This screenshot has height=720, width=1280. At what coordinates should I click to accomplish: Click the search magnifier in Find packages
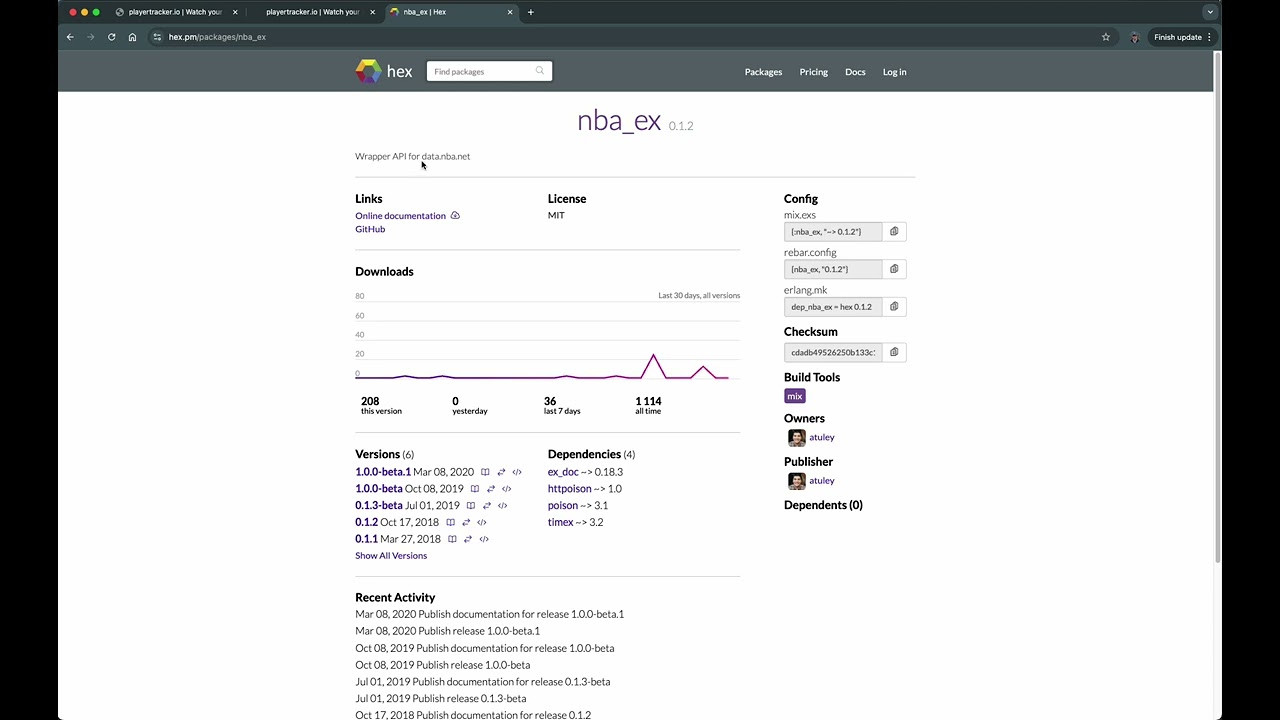pyautogui.click(x=540, y=71)
